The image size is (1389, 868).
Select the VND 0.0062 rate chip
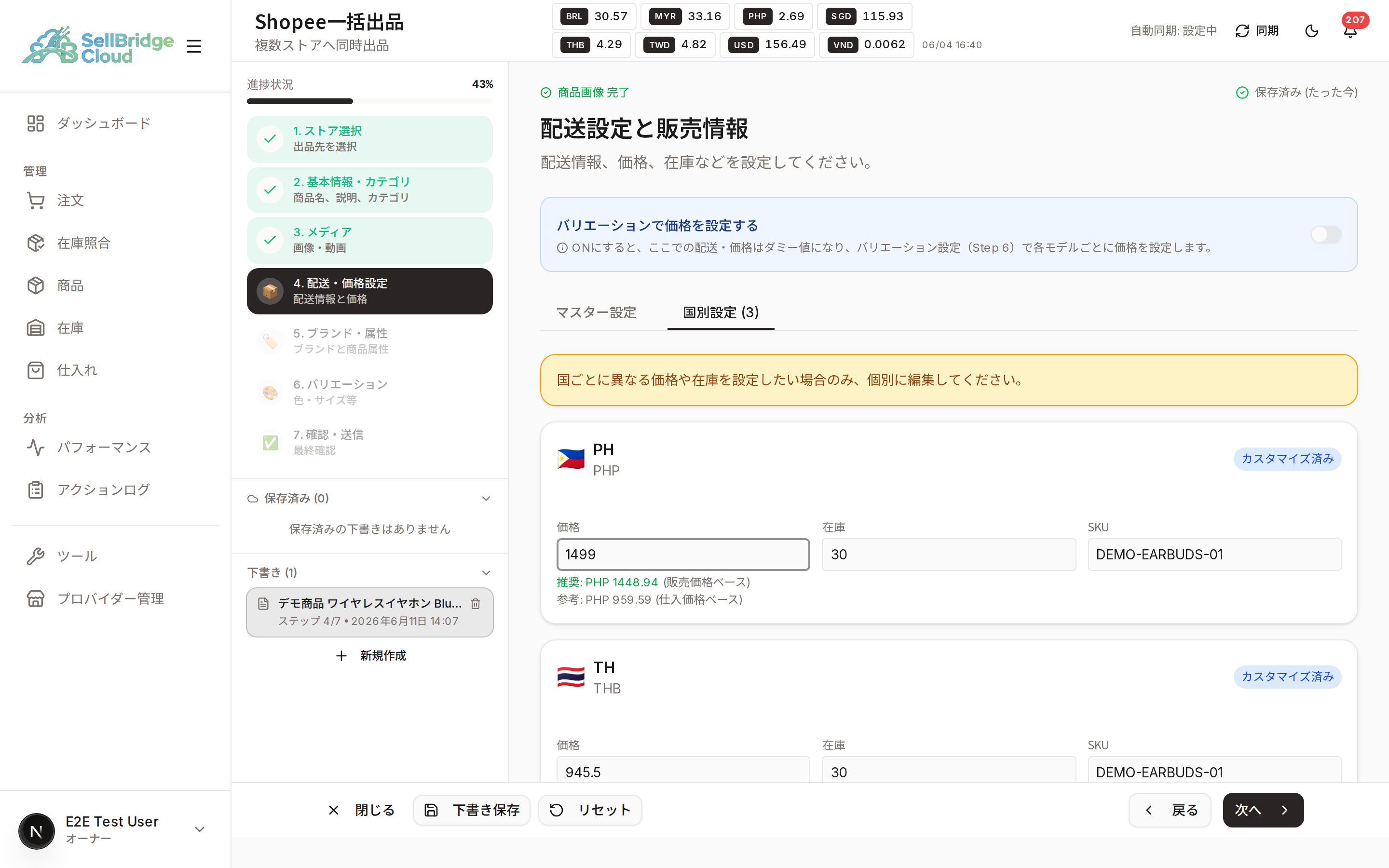click(866, 44)
